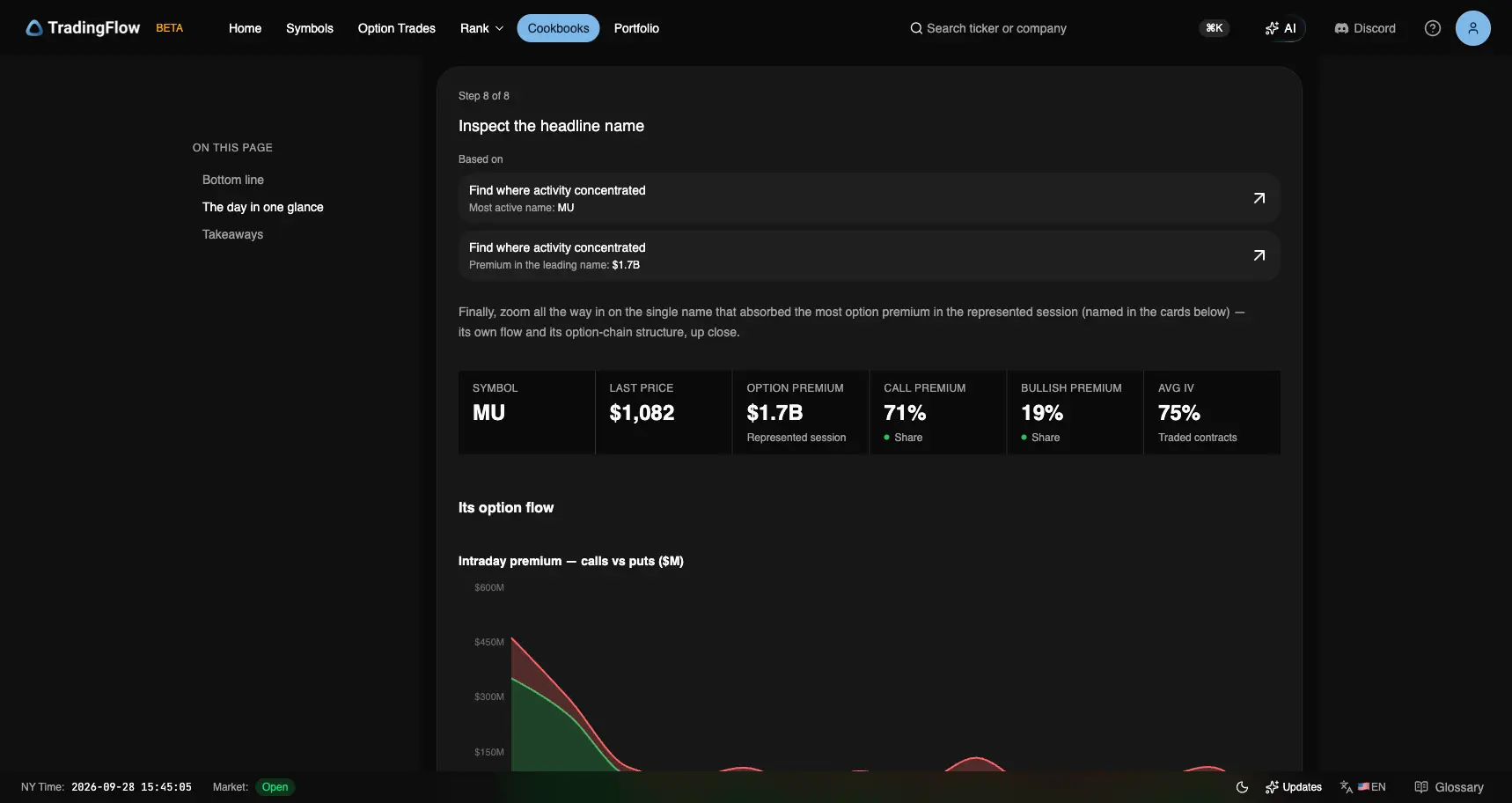The height and width of the screenshot is (803, 1512).
Task: Click the ⌘K shortcut badge
Action: tap(1215, 28)
